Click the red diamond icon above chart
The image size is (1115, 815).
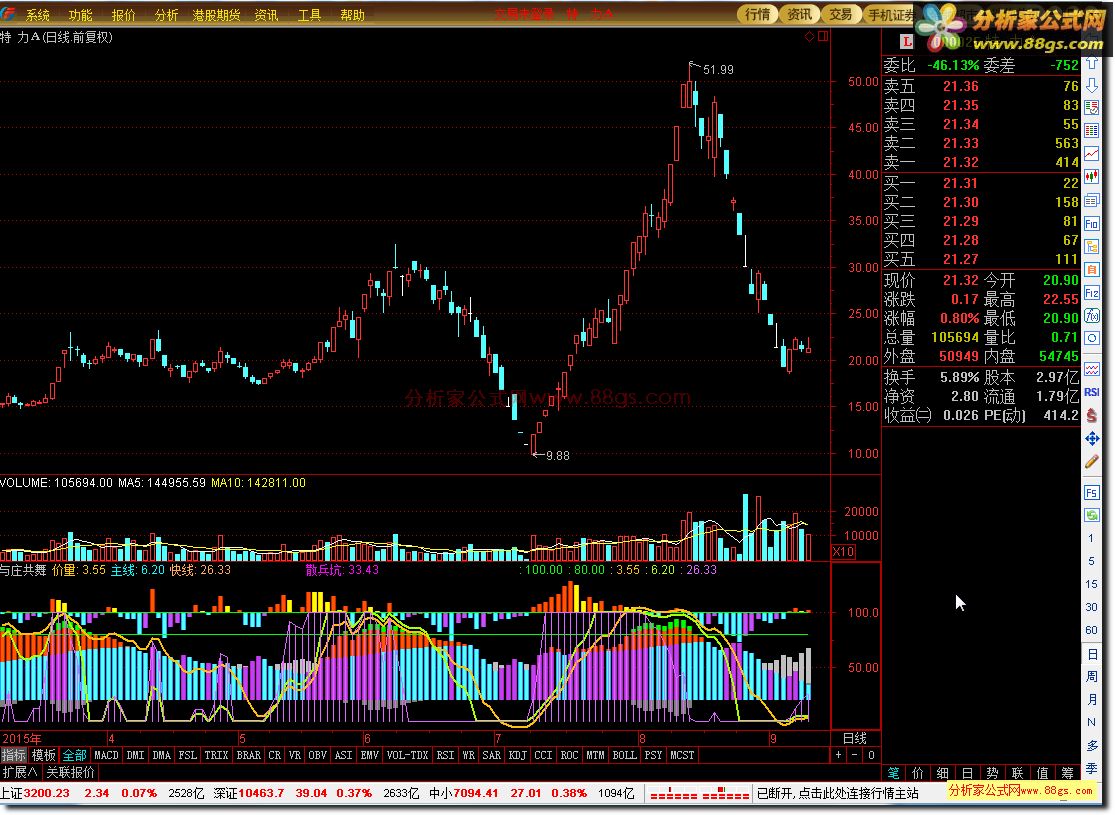[809, 36]
